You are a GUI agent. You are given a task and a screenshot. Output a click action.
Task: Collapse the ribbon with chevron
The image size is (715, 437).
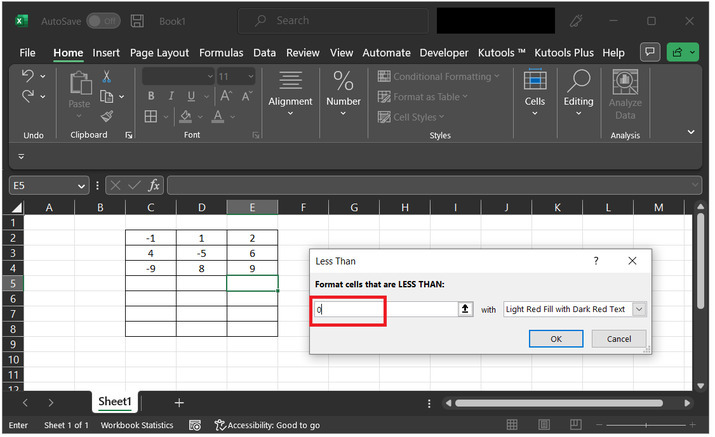click(691, 132)
